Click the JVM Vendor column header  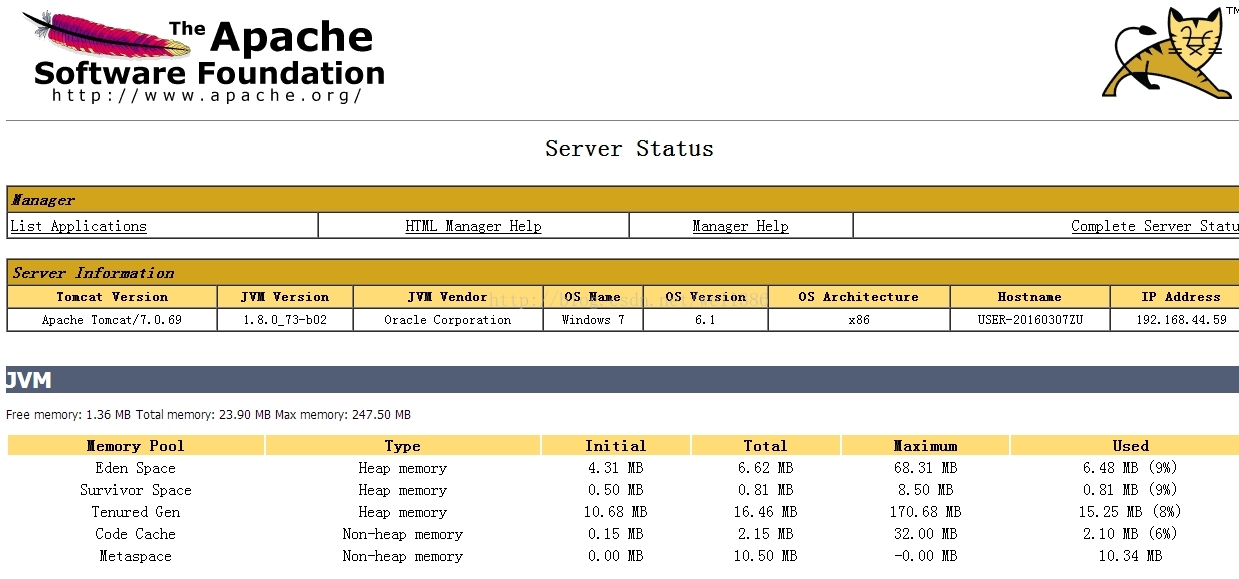[x=448, y=297]
